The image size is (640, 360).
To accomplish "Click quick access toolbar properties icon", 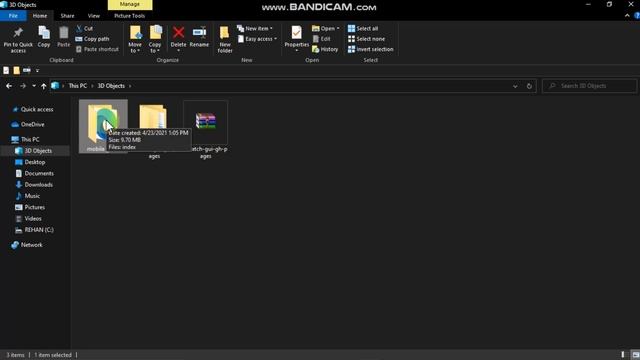I will coord(6,70).
